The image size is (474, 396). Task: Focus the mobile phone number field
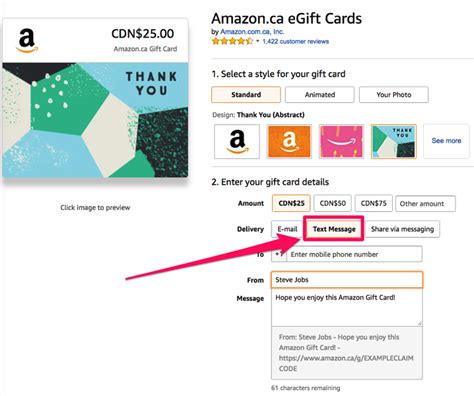pyautogui.click(x=354, y=254)
